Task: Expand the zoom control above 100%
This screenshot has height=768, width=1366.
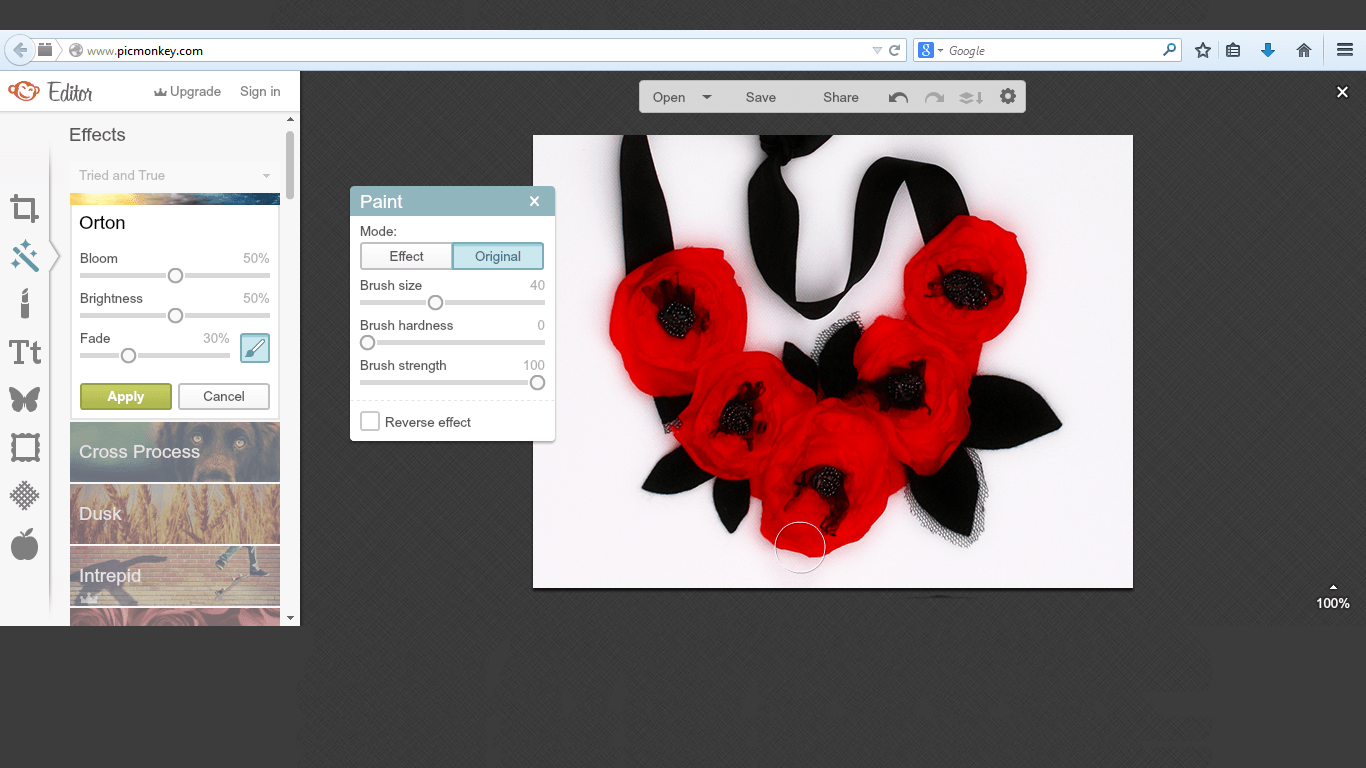Action: tap(1333, 587)
